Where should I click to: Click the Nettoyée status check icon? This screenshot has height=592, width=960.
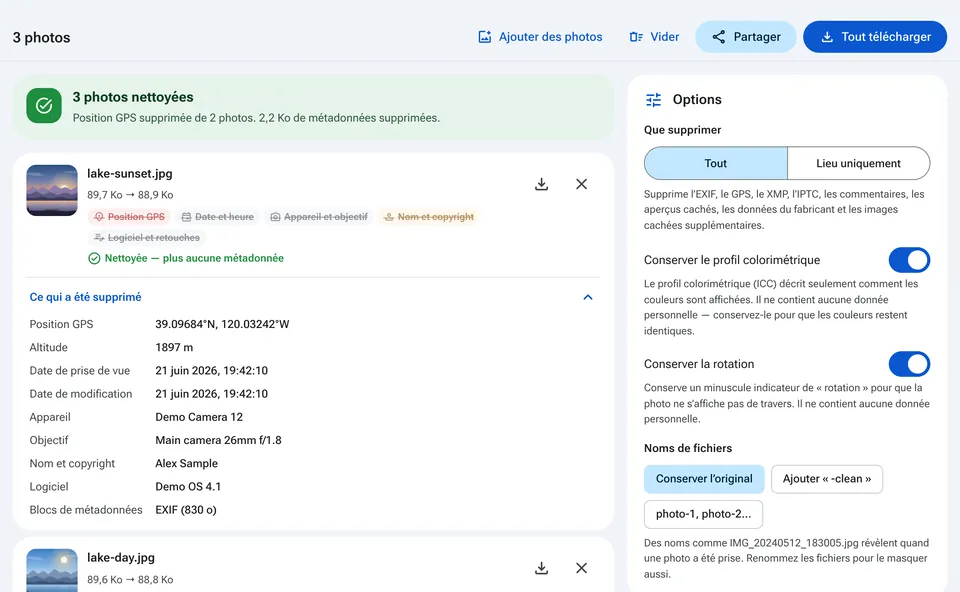click(x=94, y=258)
